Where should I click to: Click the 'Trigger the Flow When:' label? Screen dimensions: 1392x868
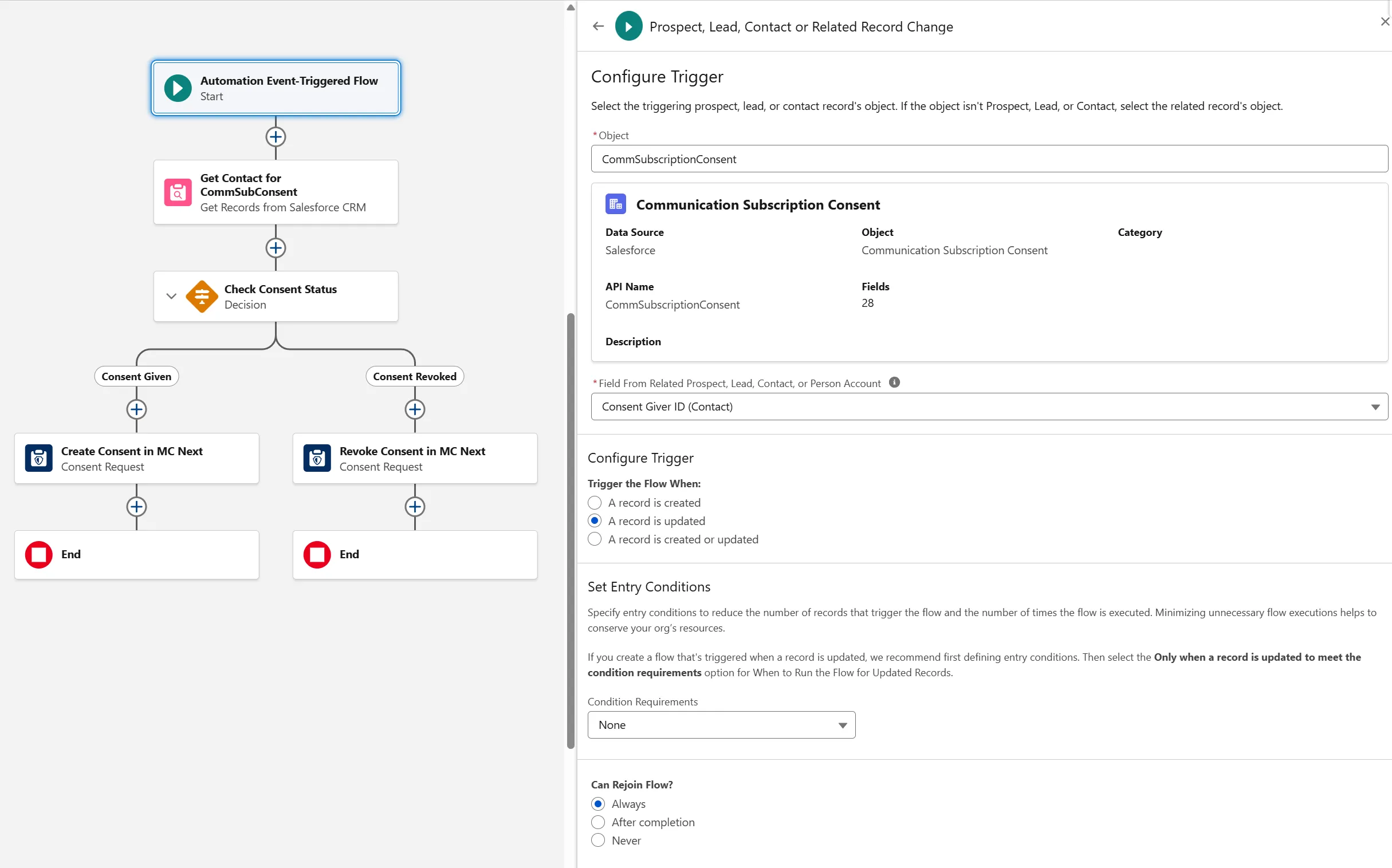pos(644,484)
